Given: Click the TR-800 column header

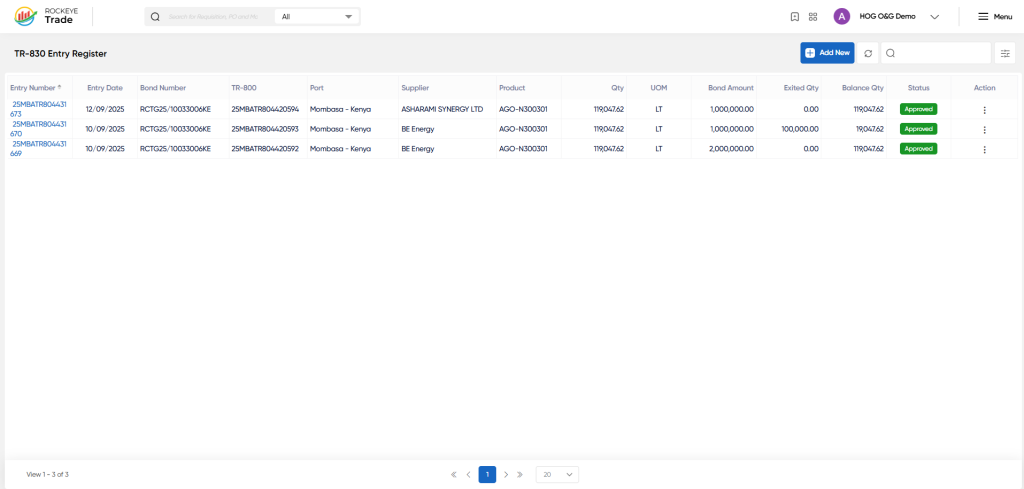Looking at the screenshot, I should pyautogui.click(x=244, y=87).
